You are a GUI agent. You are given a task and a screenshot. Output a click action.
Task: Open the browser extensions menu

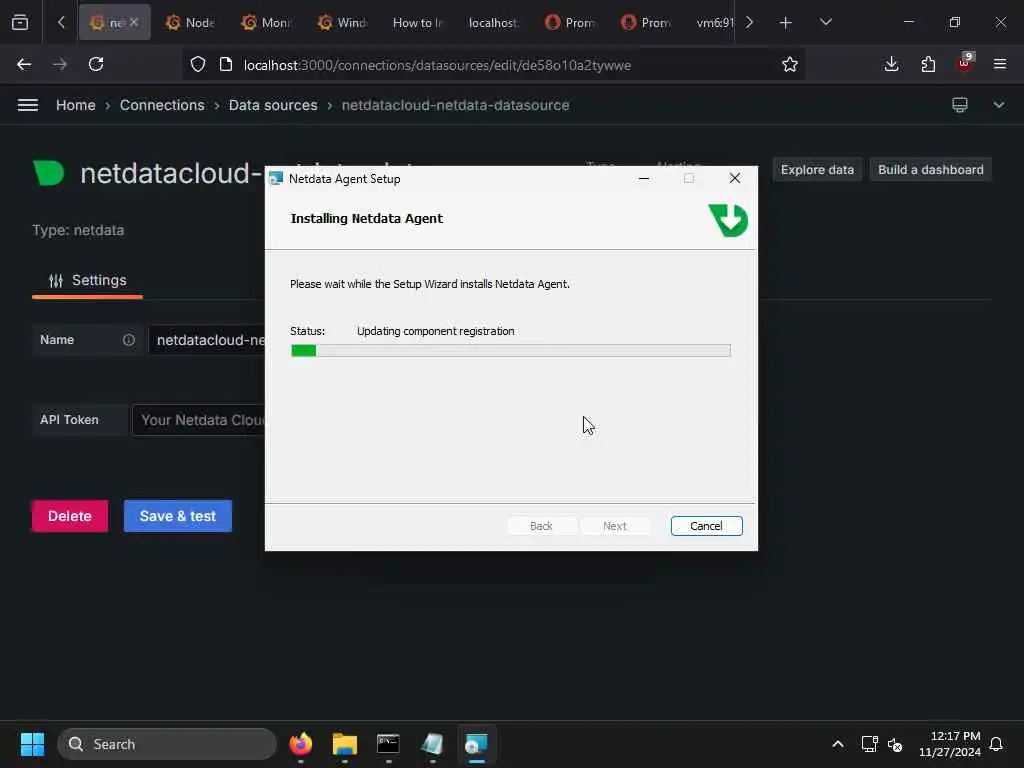click(x=928, y=64)
